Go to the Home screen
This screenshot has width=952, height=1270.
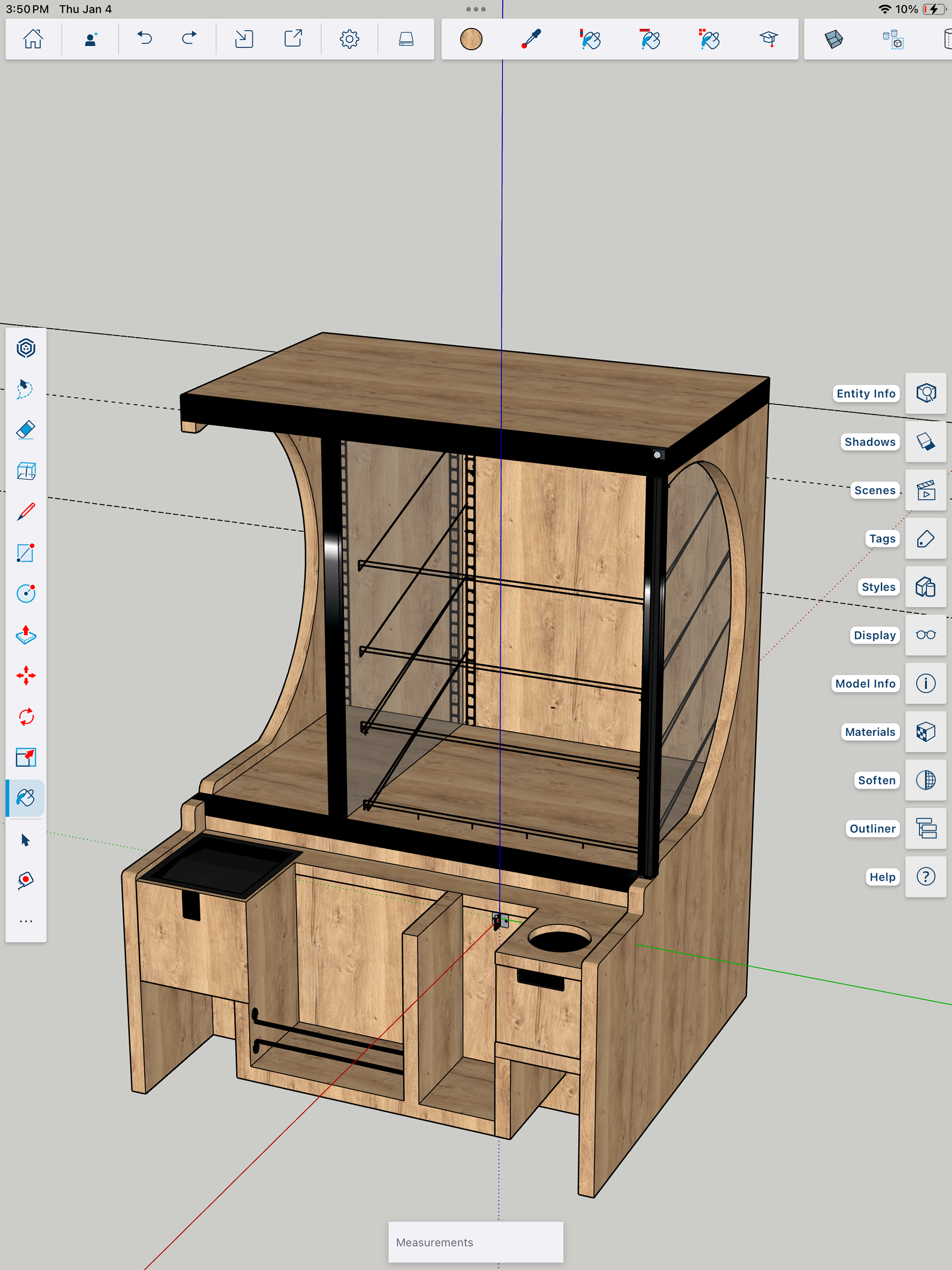click(x=33, y=39)
